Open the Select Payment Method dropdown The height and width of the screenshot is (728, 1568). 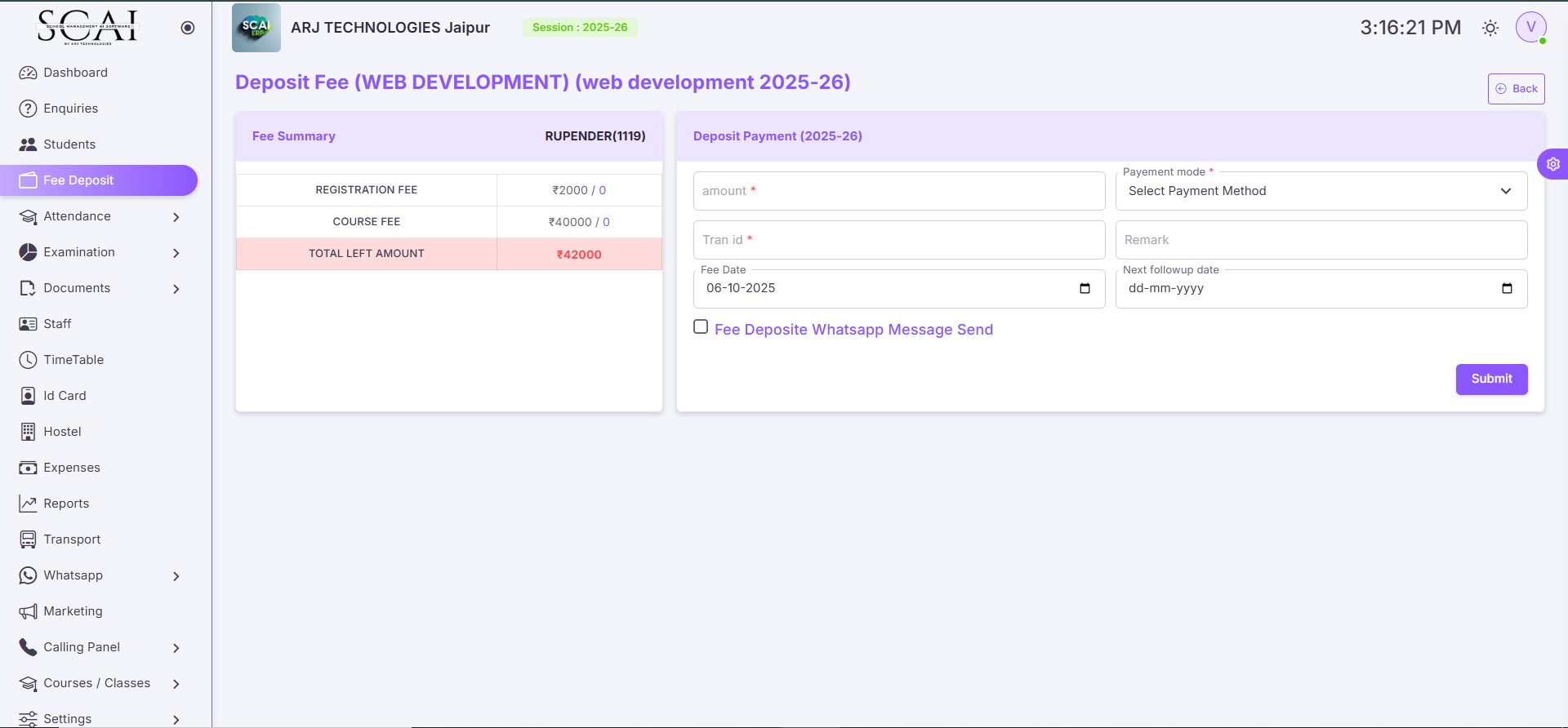[1321, 191]
